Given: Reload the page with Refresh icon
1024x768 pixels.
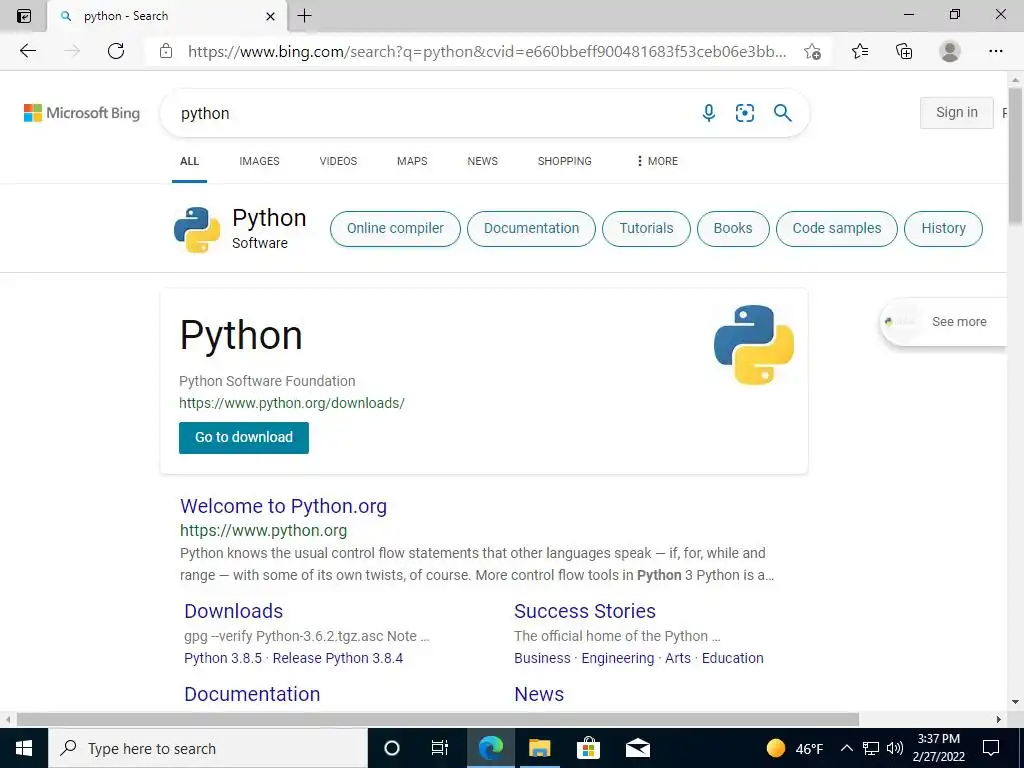Looking at the screenshot, I should coord(116,51).
